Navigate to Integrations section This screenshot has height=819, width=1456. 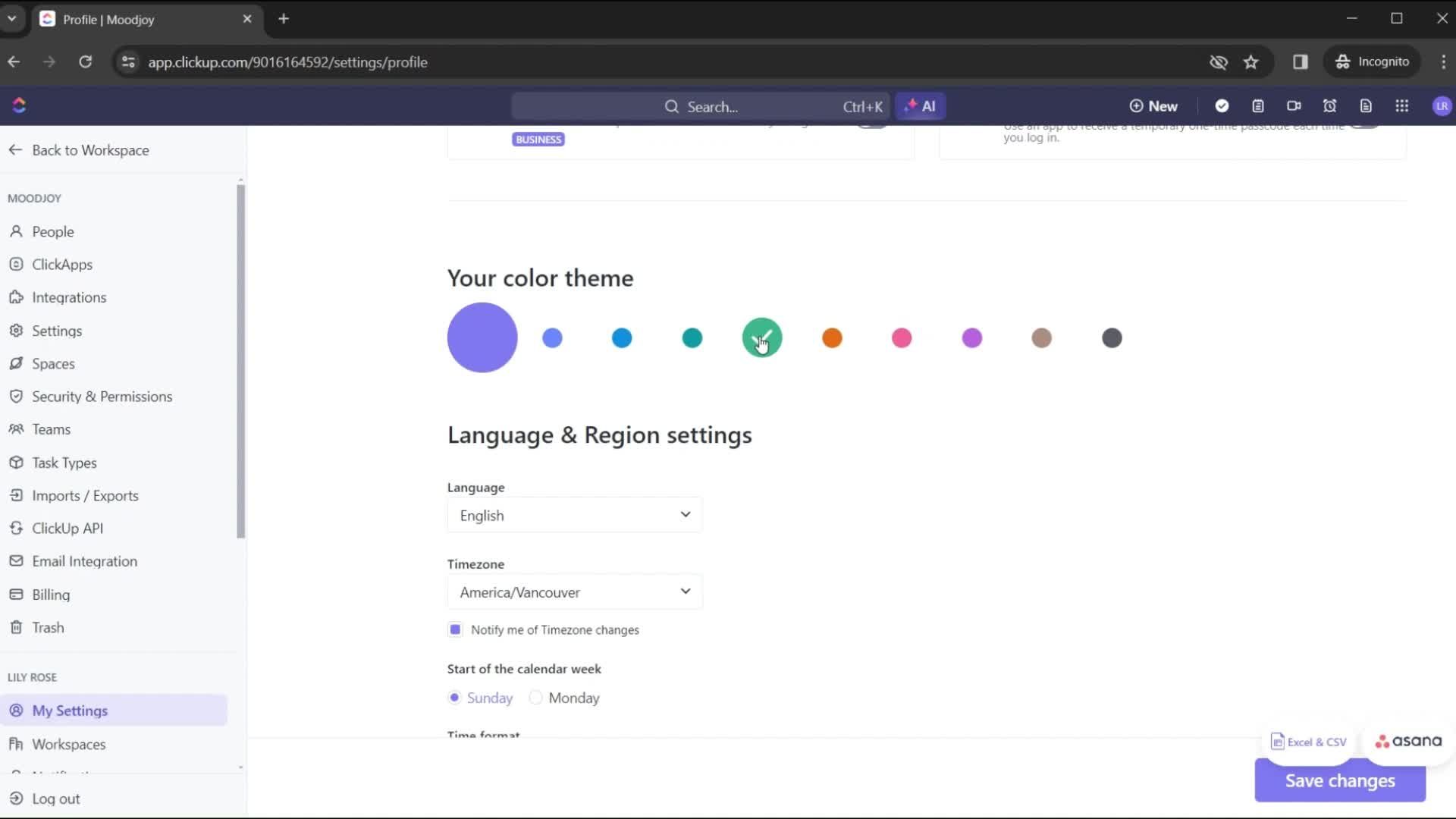pyautogui.click(x=69, y=297)
